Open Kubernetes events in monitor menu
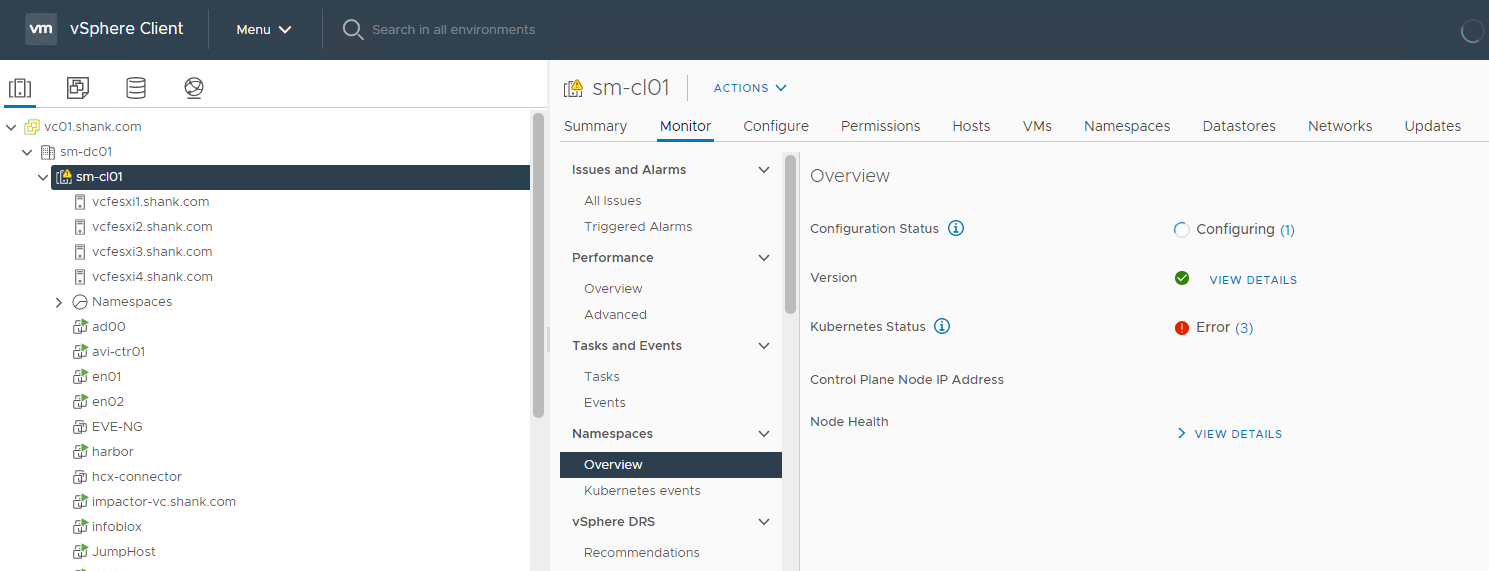The height and width of the screenshot is (571, 1489). 642,491
